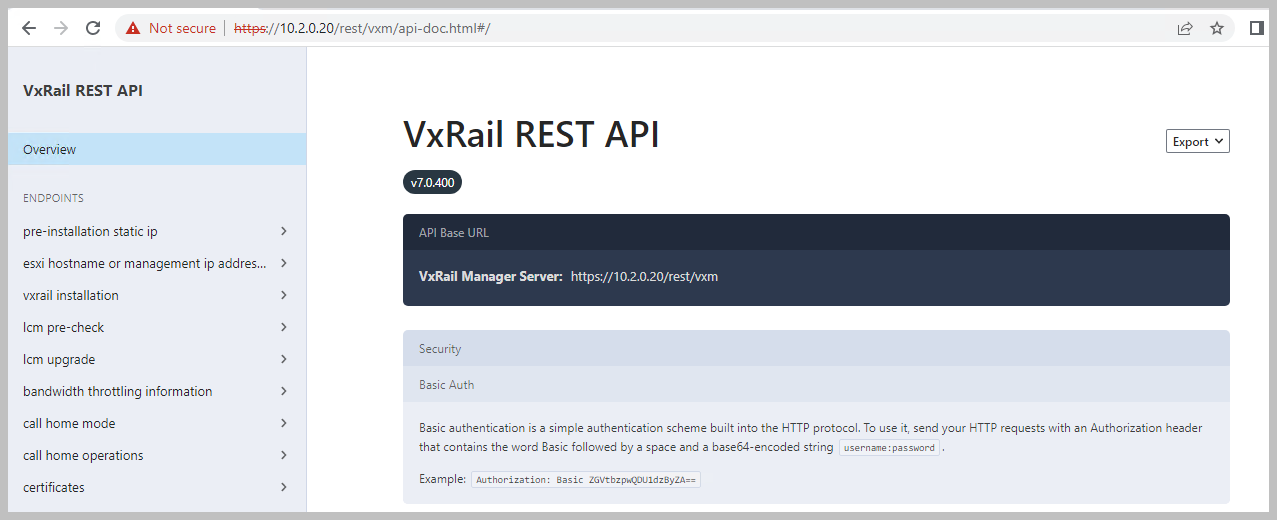Expand the vxrail installation section chevron

[284, 295]
